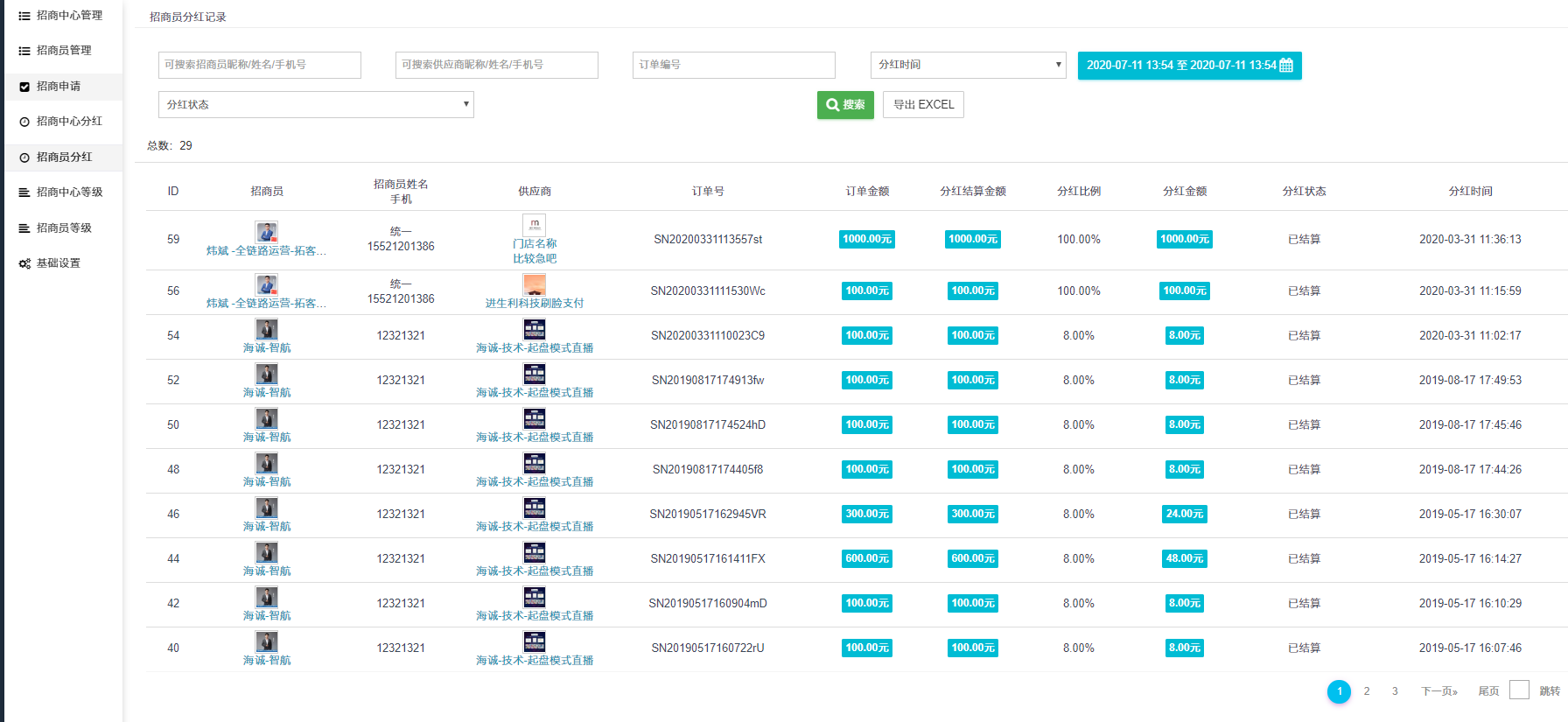Click the magnifier icon in the 搜索 button
The width and height of the screenshot is (1568, 722).
pyautogui.click(x=832, y=104)
